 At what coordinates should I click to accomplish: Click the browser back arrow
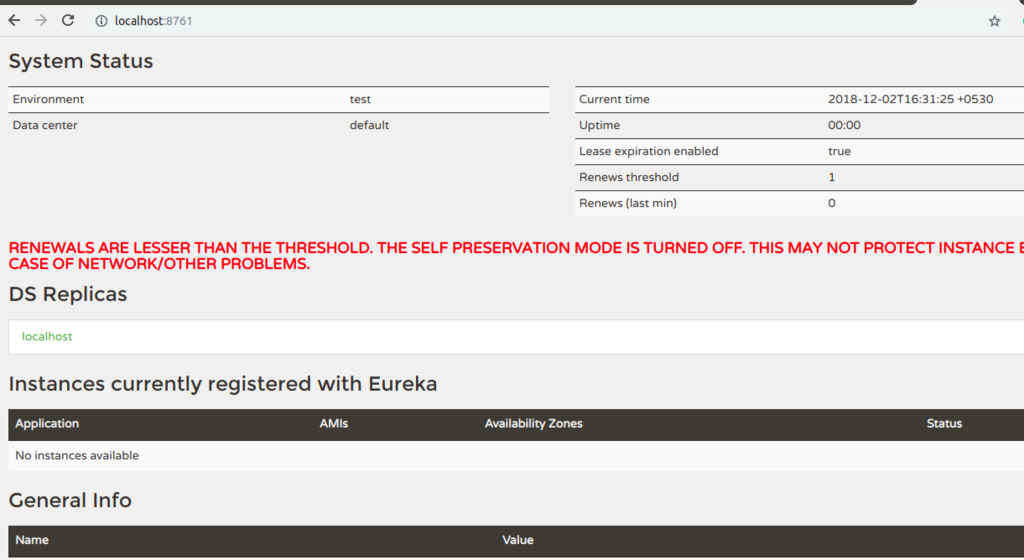click(14, 20)
